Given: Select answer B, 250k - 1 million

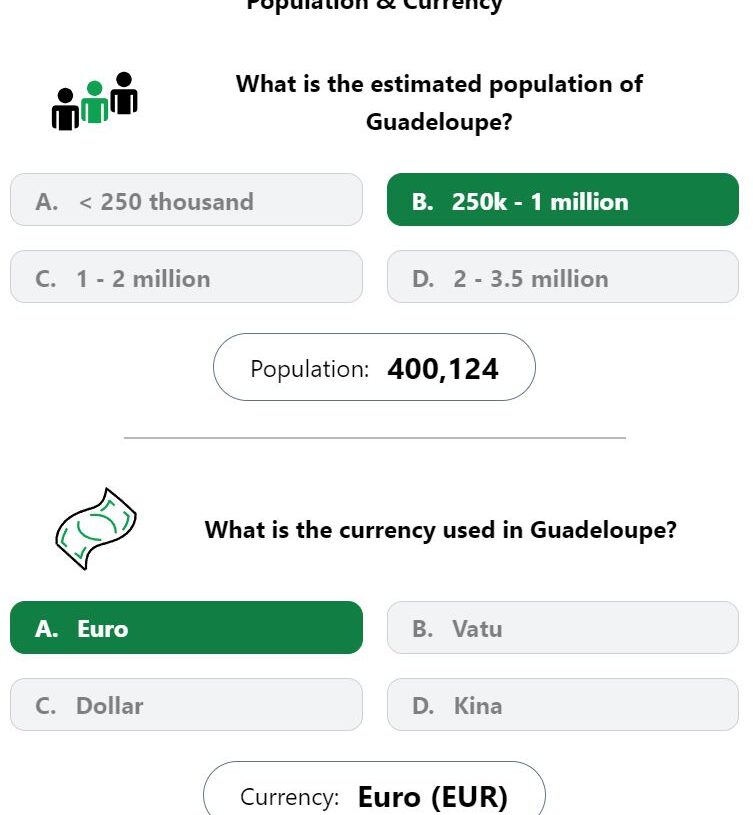Looking at the screenshot, I should 563,200.
